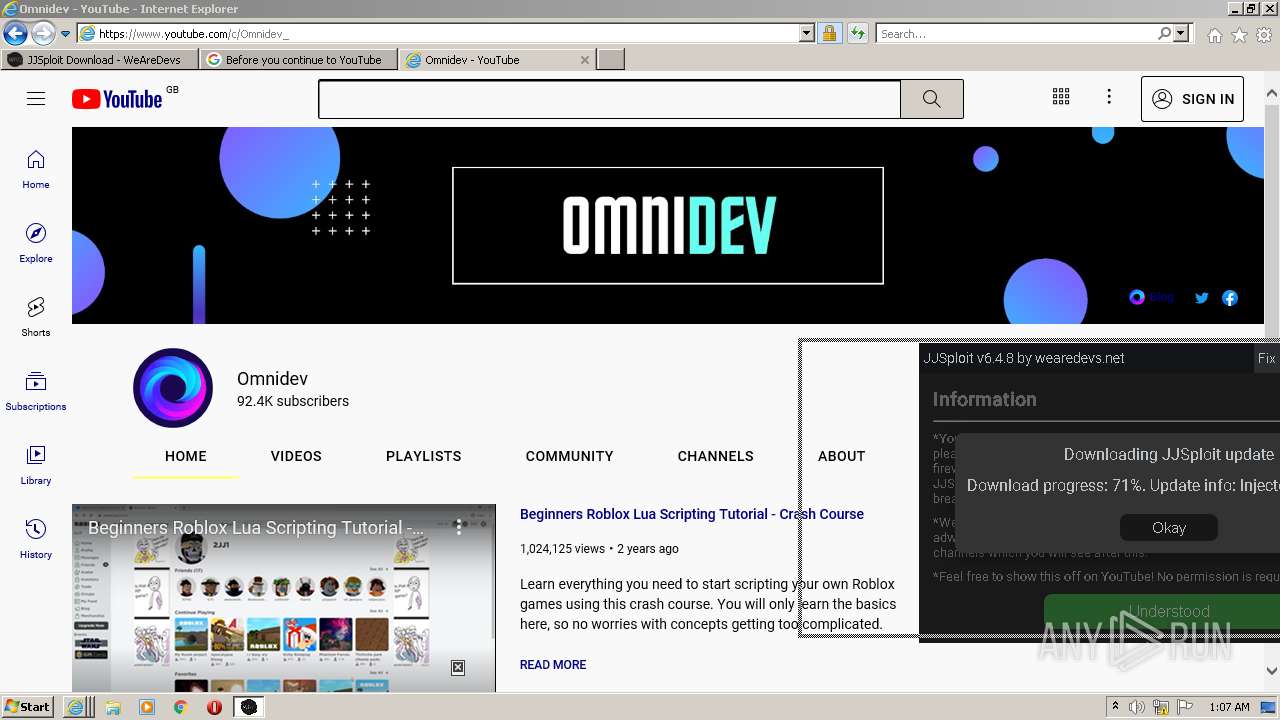The image size is (1280, 720).
Task: Open Omnidev's Facebook link on banner
Action: point(1230,298)
